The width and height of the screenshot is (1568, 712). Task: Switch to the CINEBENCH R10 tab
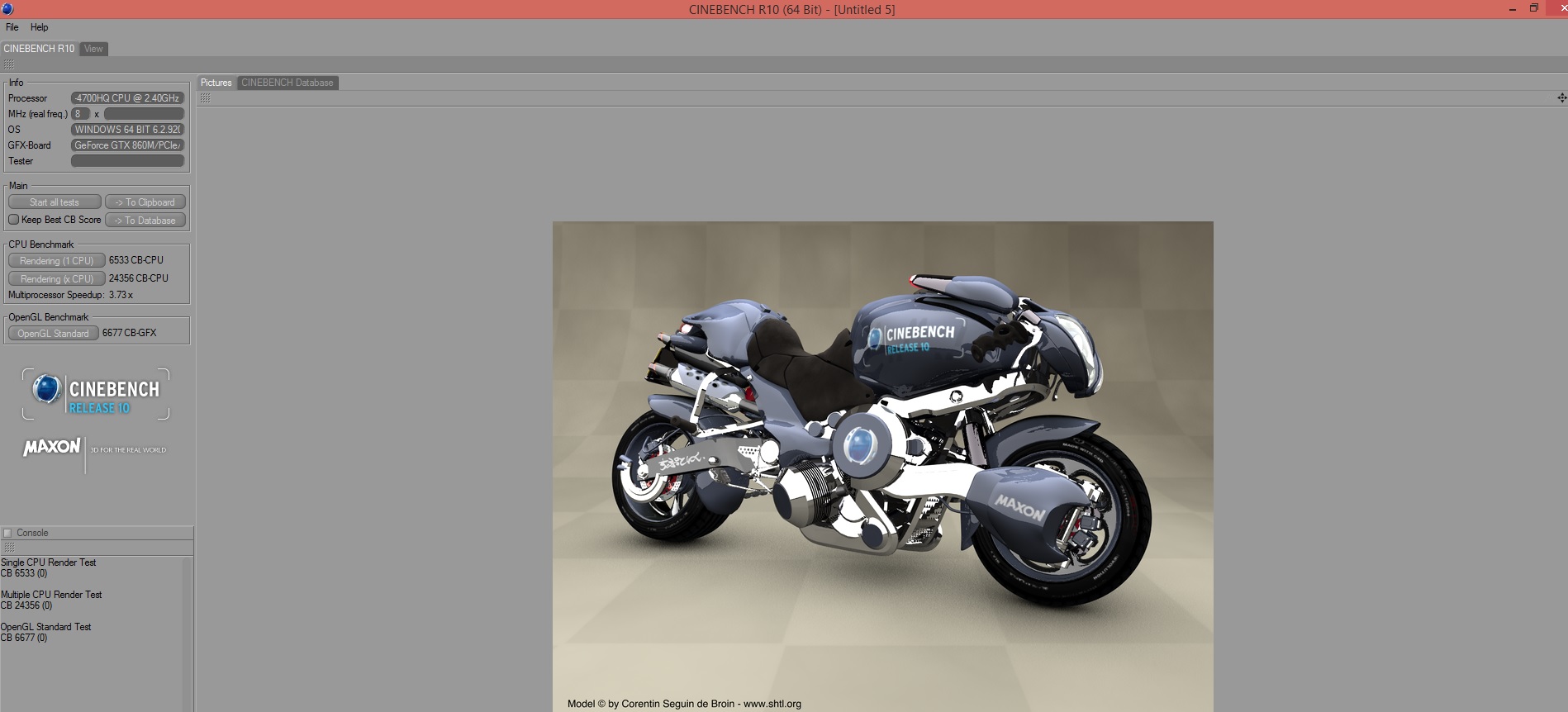pyautogui.click(x=39, y=49)
